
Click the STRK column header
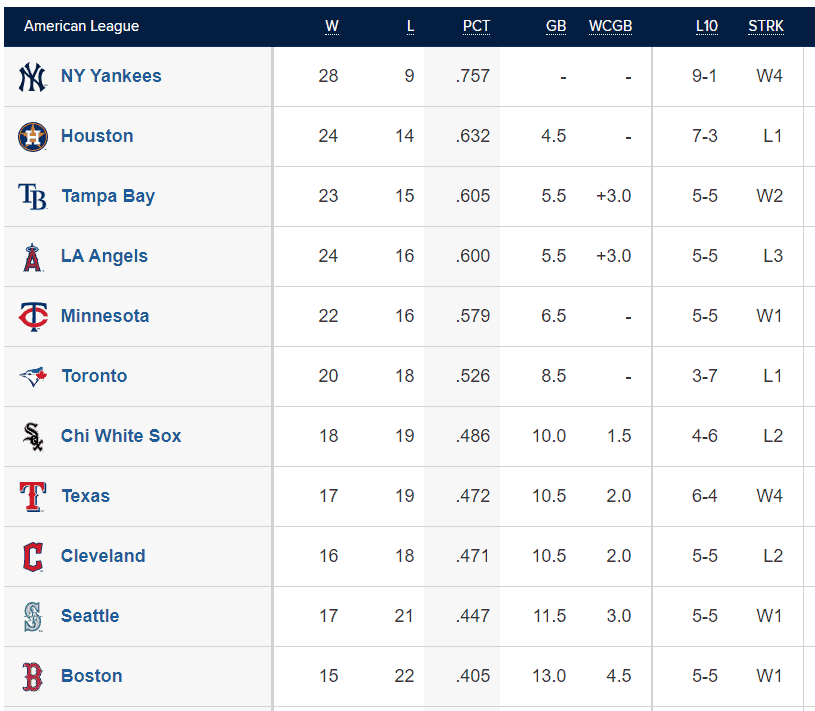click(x=766, y=26)
